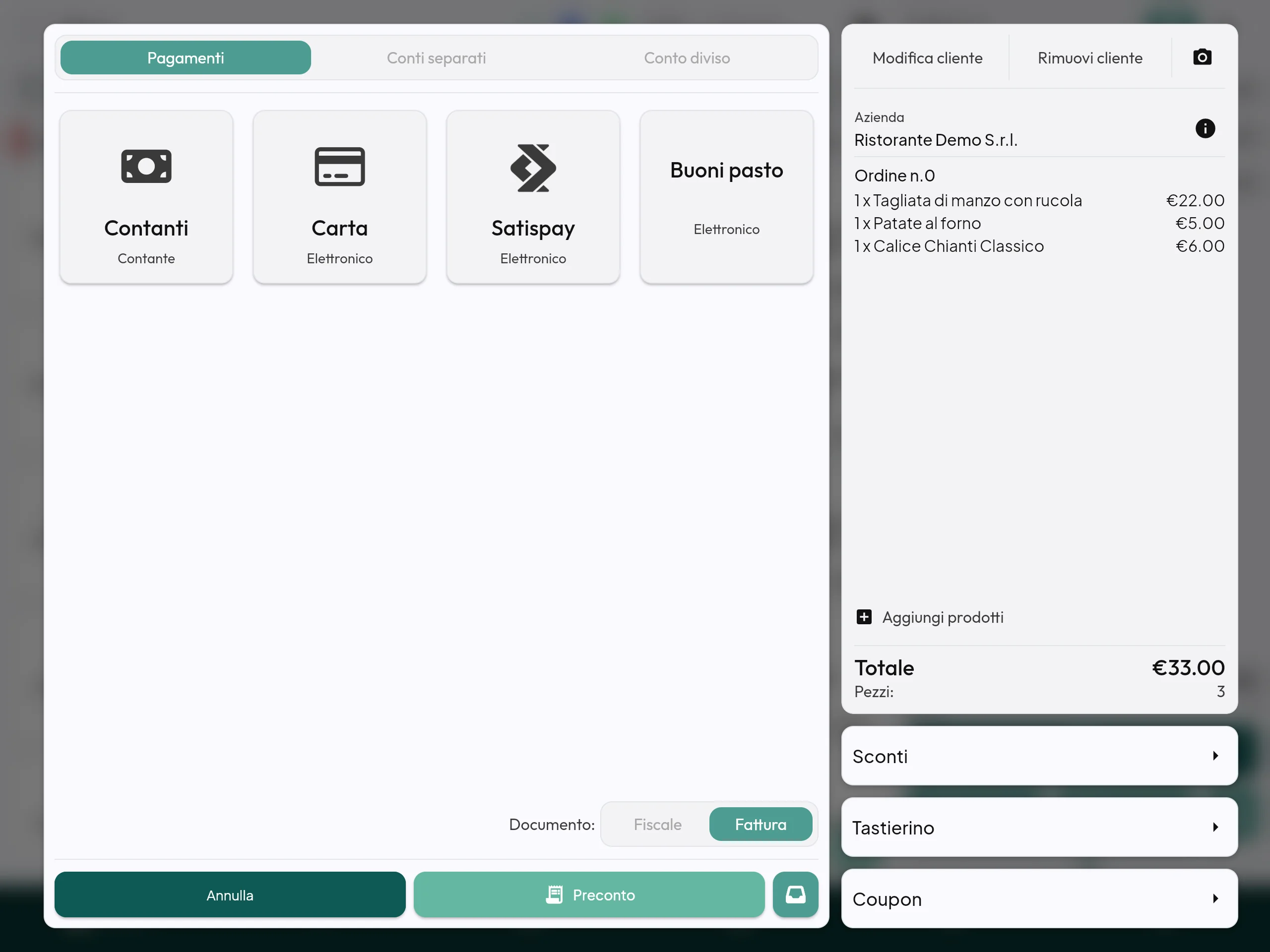
Task: Print the Preconto receipt
Action: point(588,894)
